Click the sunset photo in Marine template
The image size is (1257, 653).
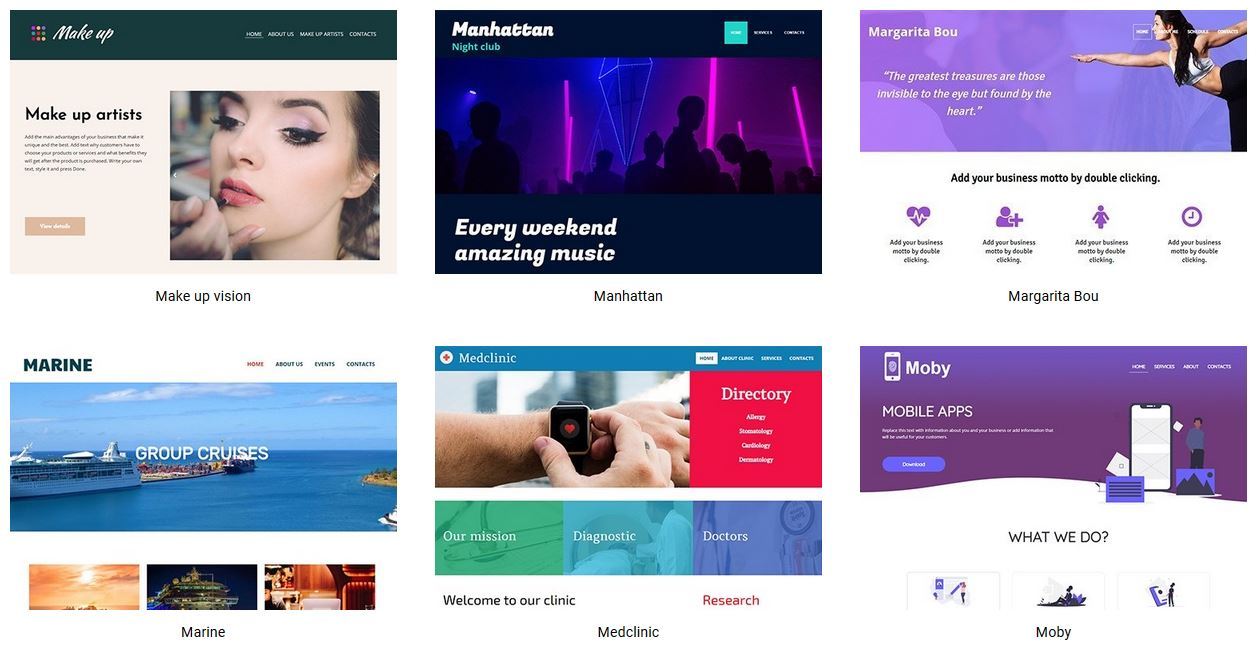pos(84,587)
